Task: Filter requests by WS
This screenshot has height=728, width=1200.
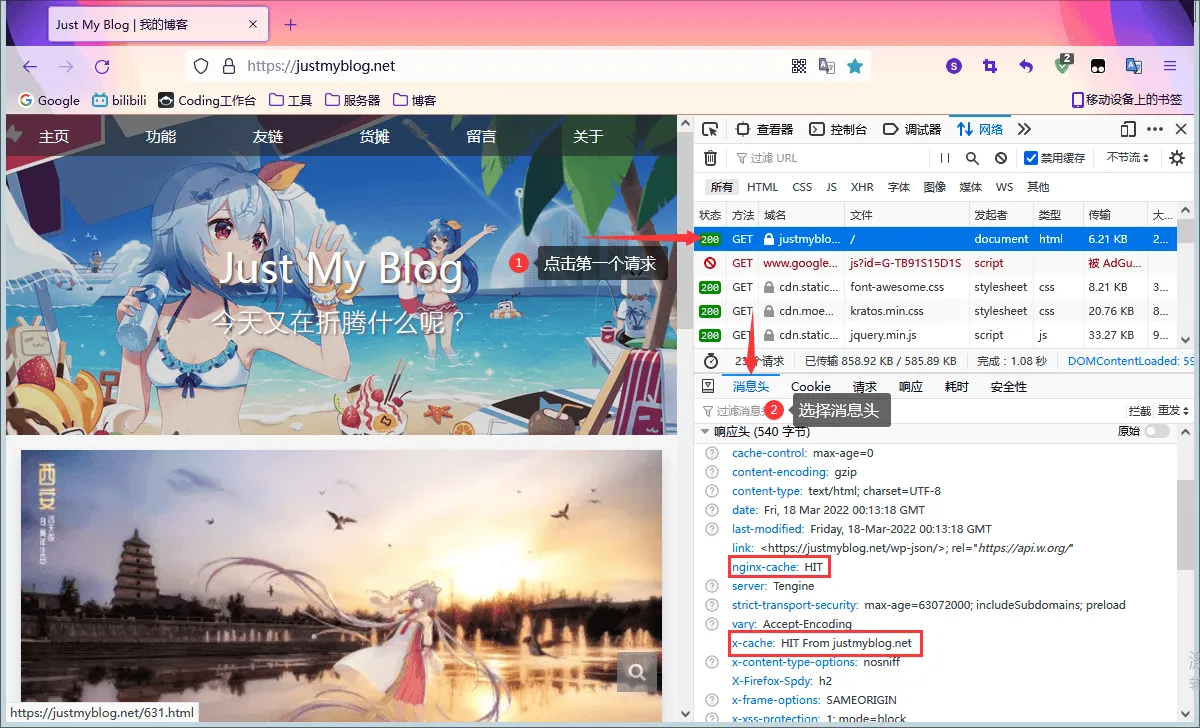Action: 1004,187
